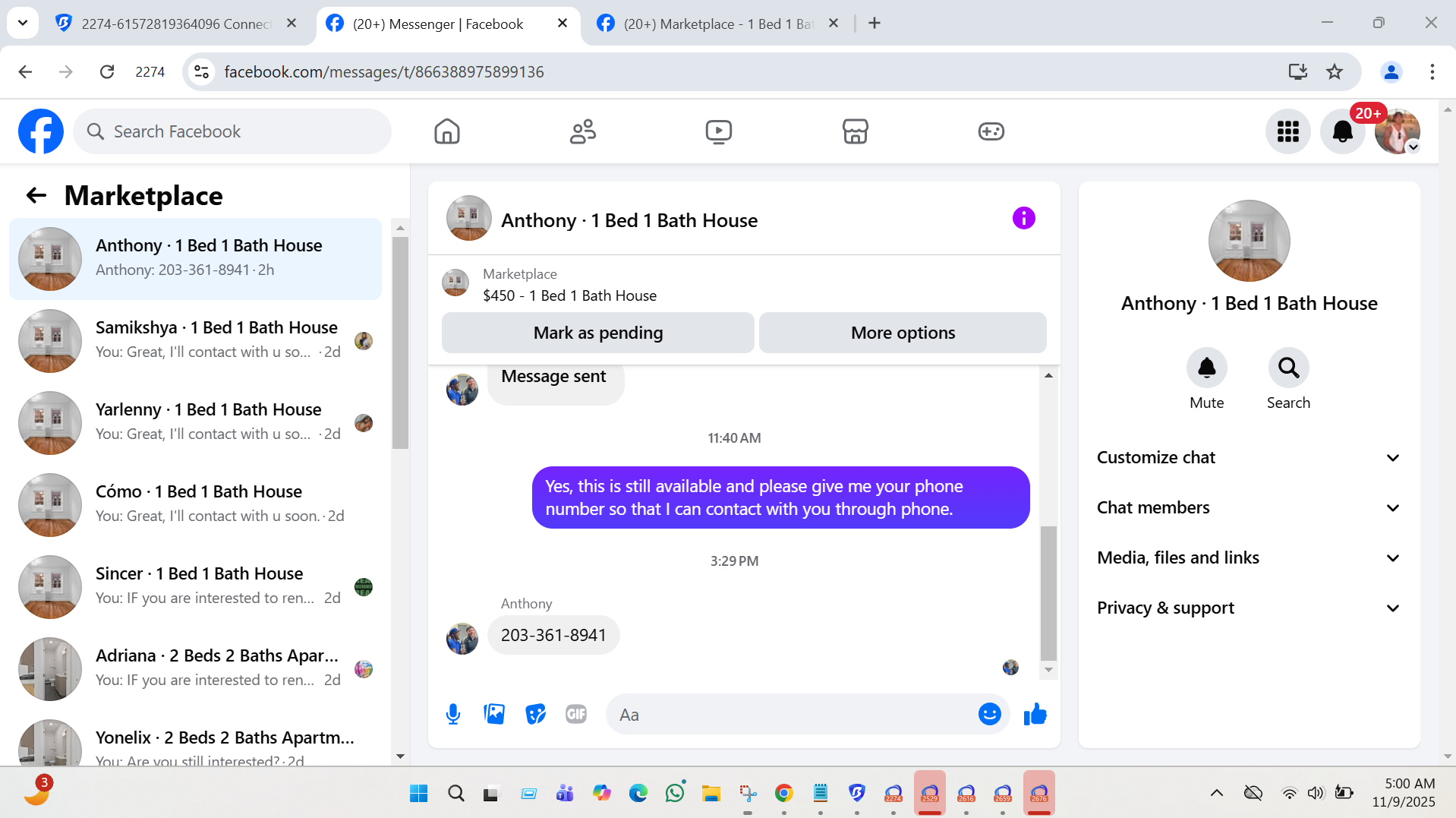
Task: Record a voice clip with microphone
Action: (453, 714)
